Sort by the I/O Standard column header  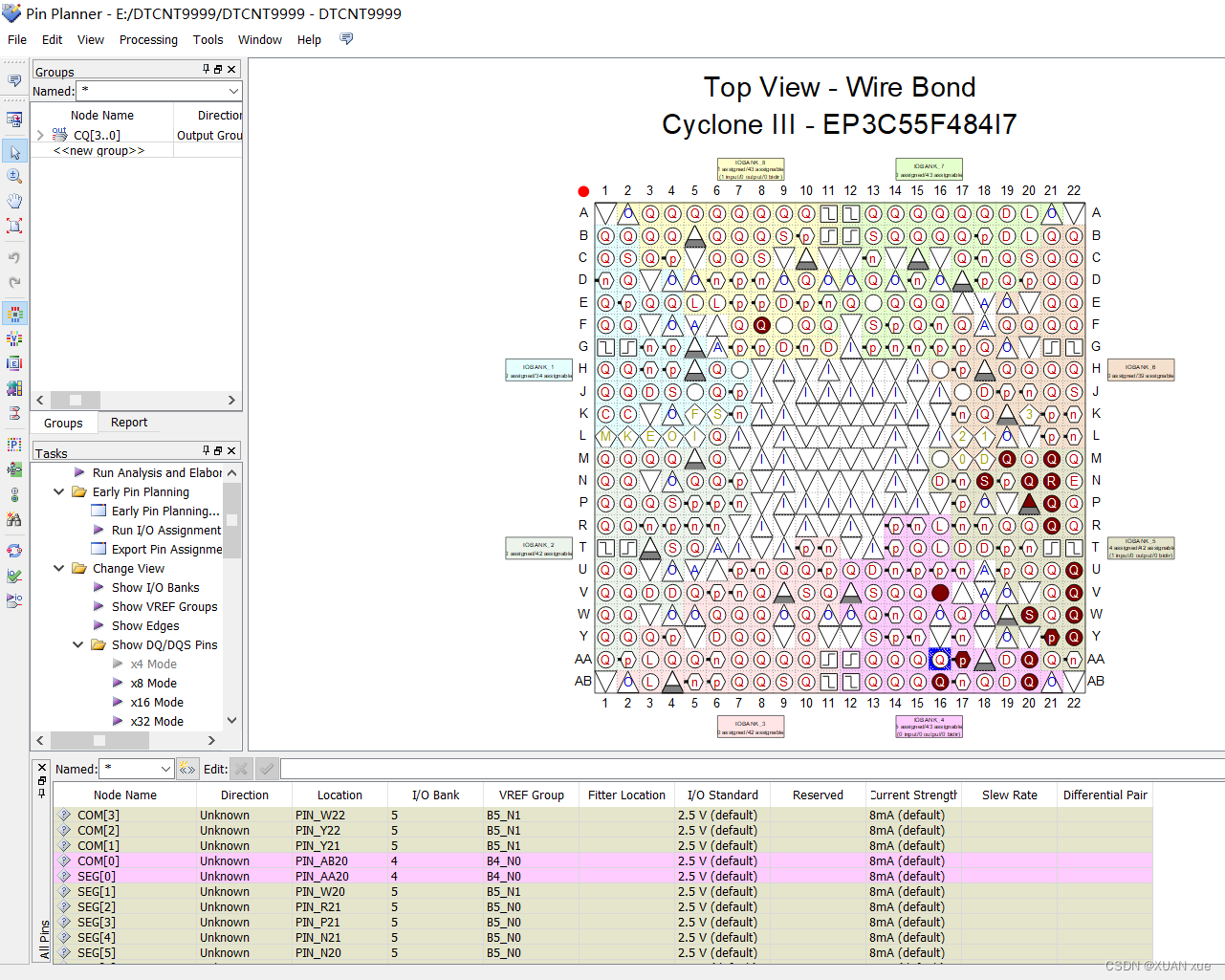coord(722,795)
